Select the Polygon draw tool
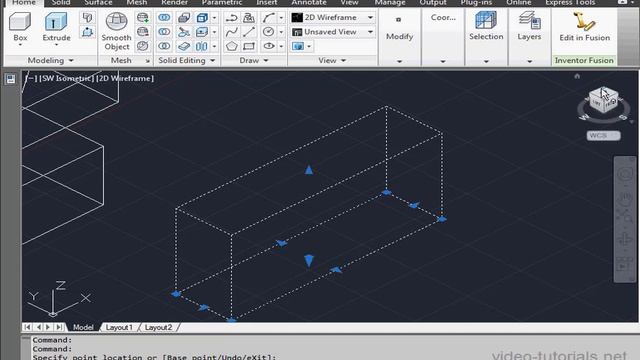Viewport: 640px width, 360px height. 231,46
